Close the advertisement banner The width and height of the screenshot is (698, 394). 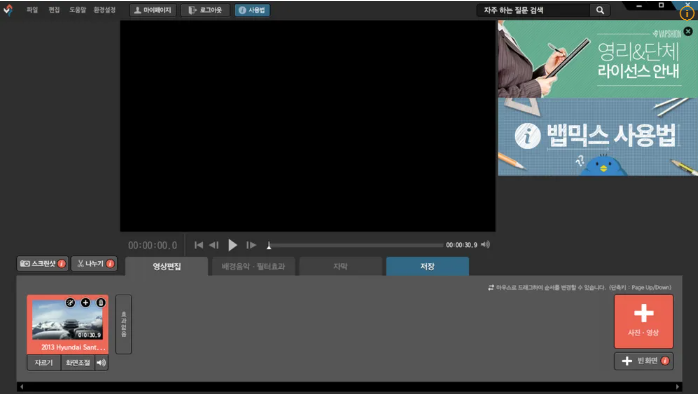688,32
